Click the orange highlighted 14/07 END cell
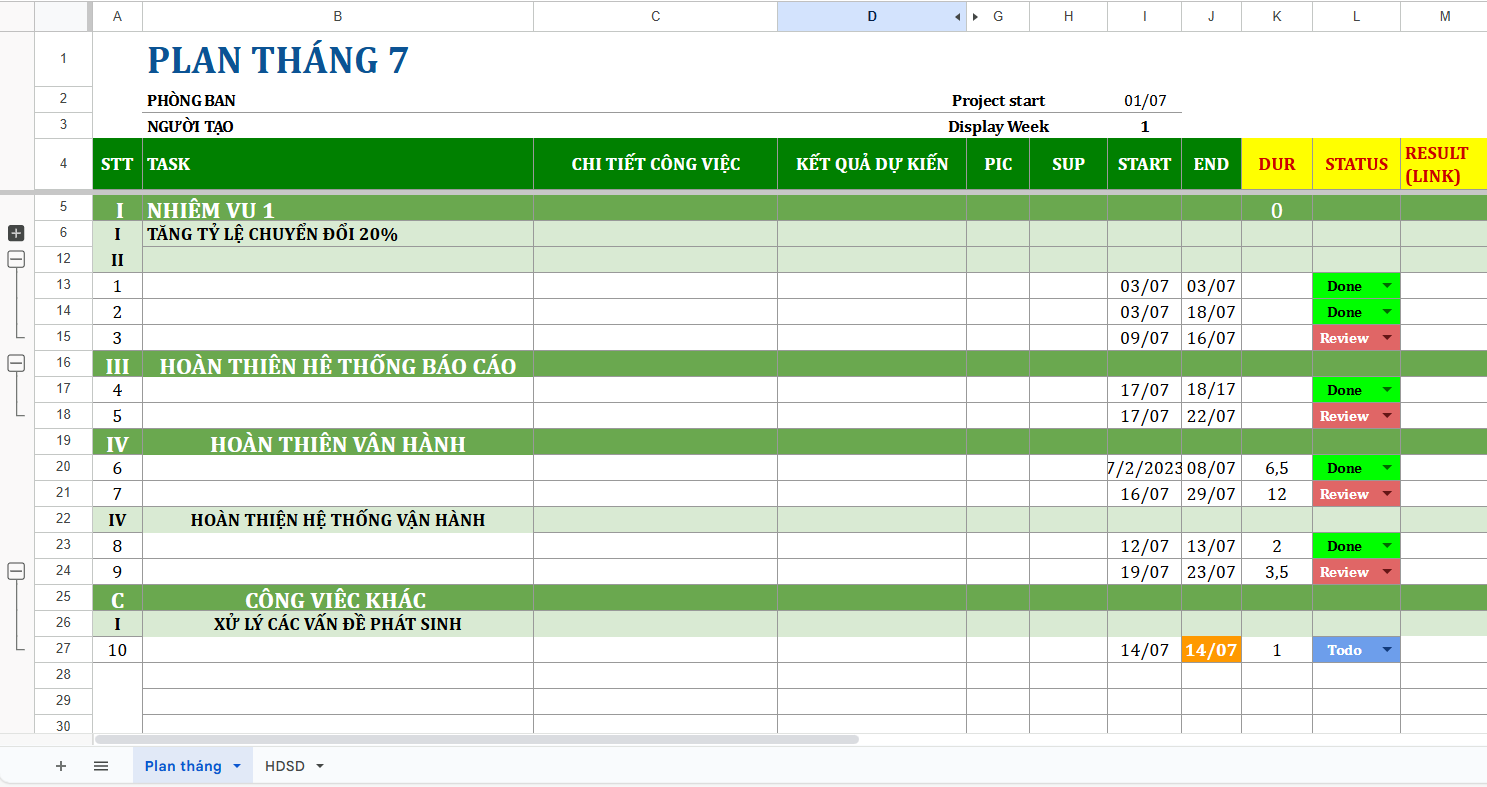Viewport: 1487px width, 787px height. [1211, 650]
